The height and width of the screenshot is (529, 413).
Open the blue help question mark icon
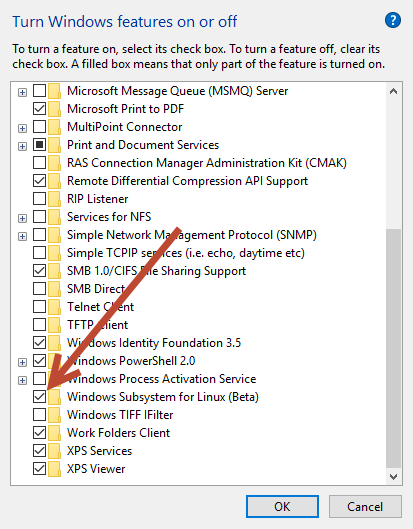393,20
